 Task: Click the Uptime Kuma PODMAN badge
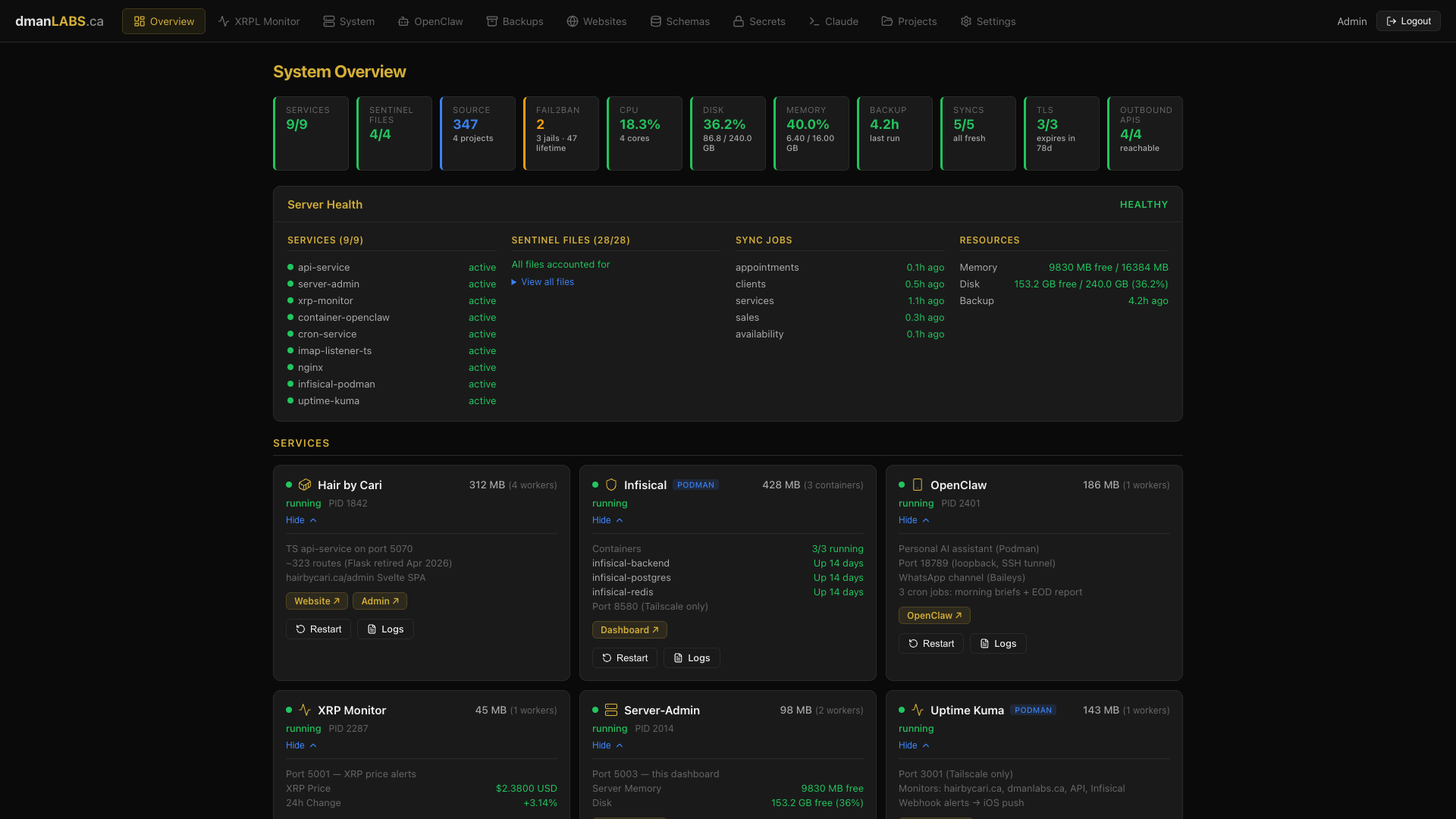tap(1033, 711)
